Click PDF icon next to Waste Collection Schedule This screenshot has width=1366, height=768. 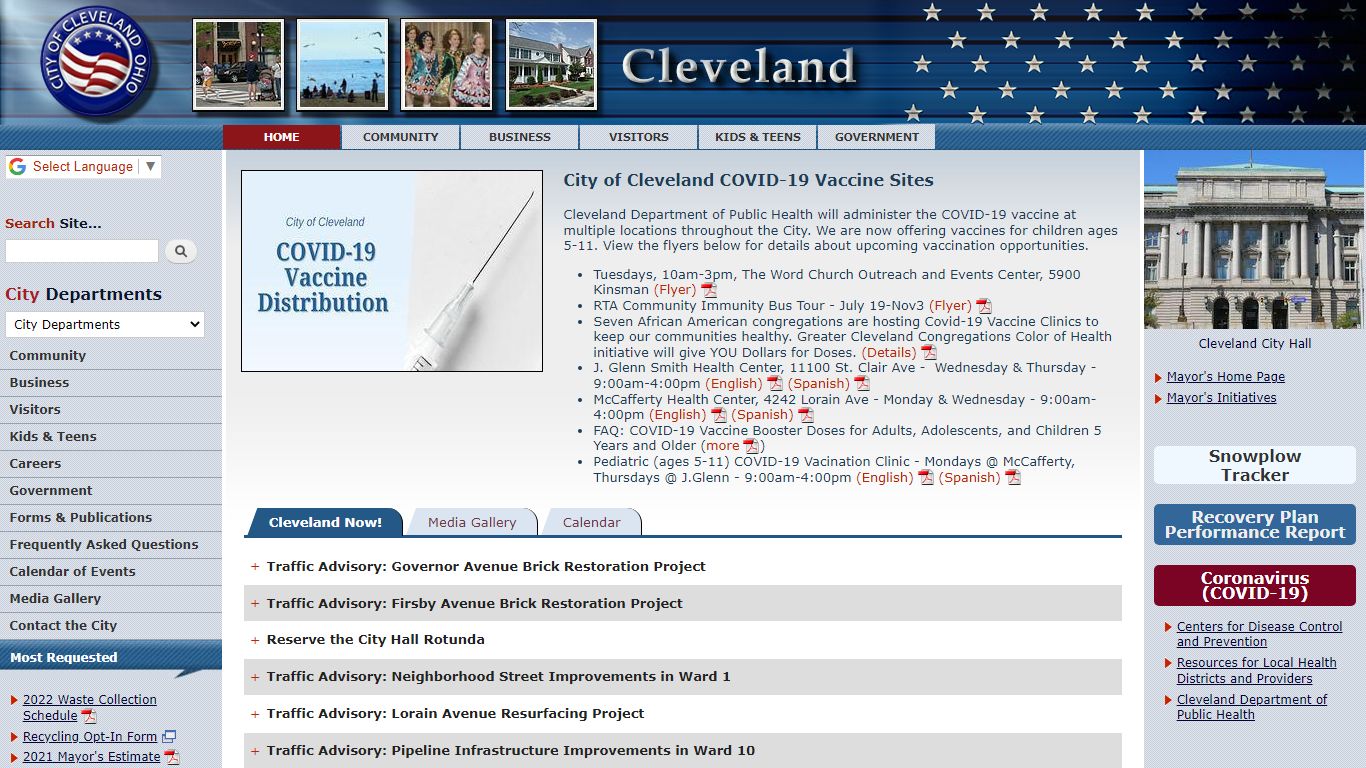pyautogui.click(x=89, y=716)
